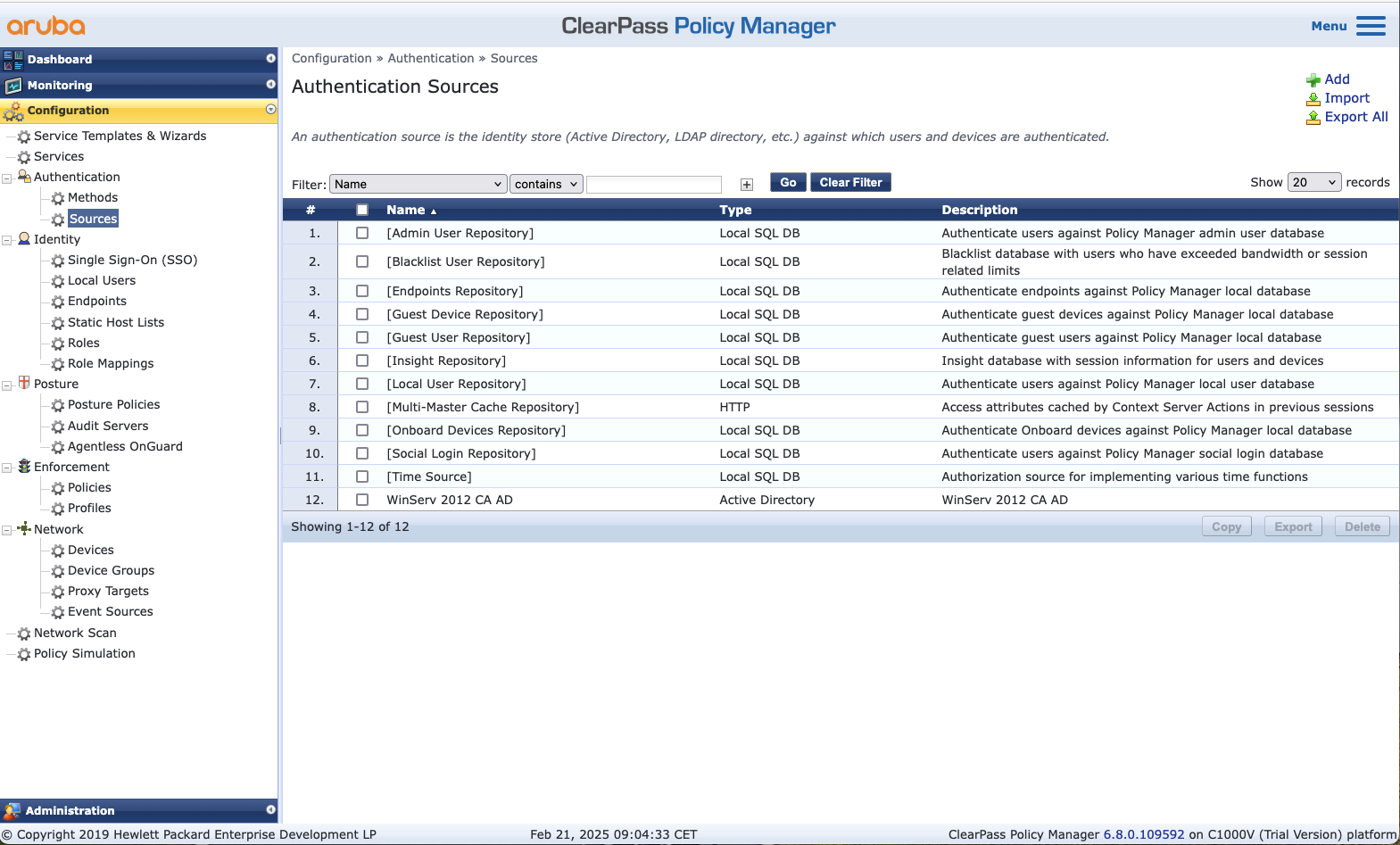Click the Enforcement traffic light icon
1400x845 pixels.
[24, 467]
